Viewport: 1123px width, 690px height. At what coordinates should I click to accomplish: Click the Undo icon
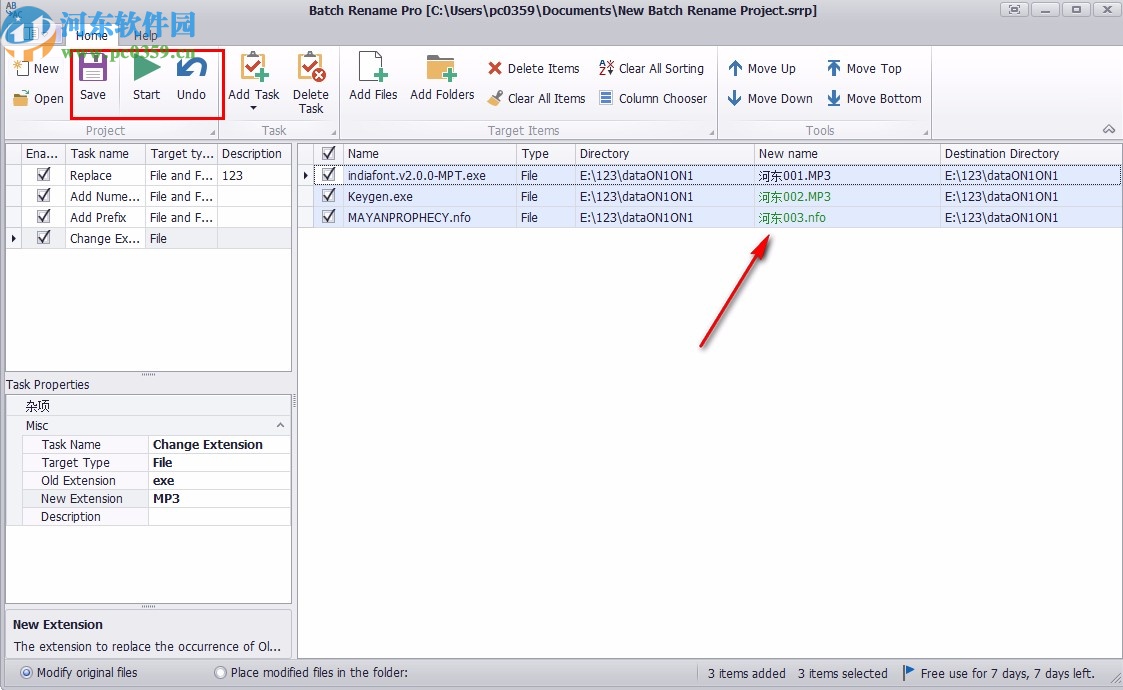191,70
